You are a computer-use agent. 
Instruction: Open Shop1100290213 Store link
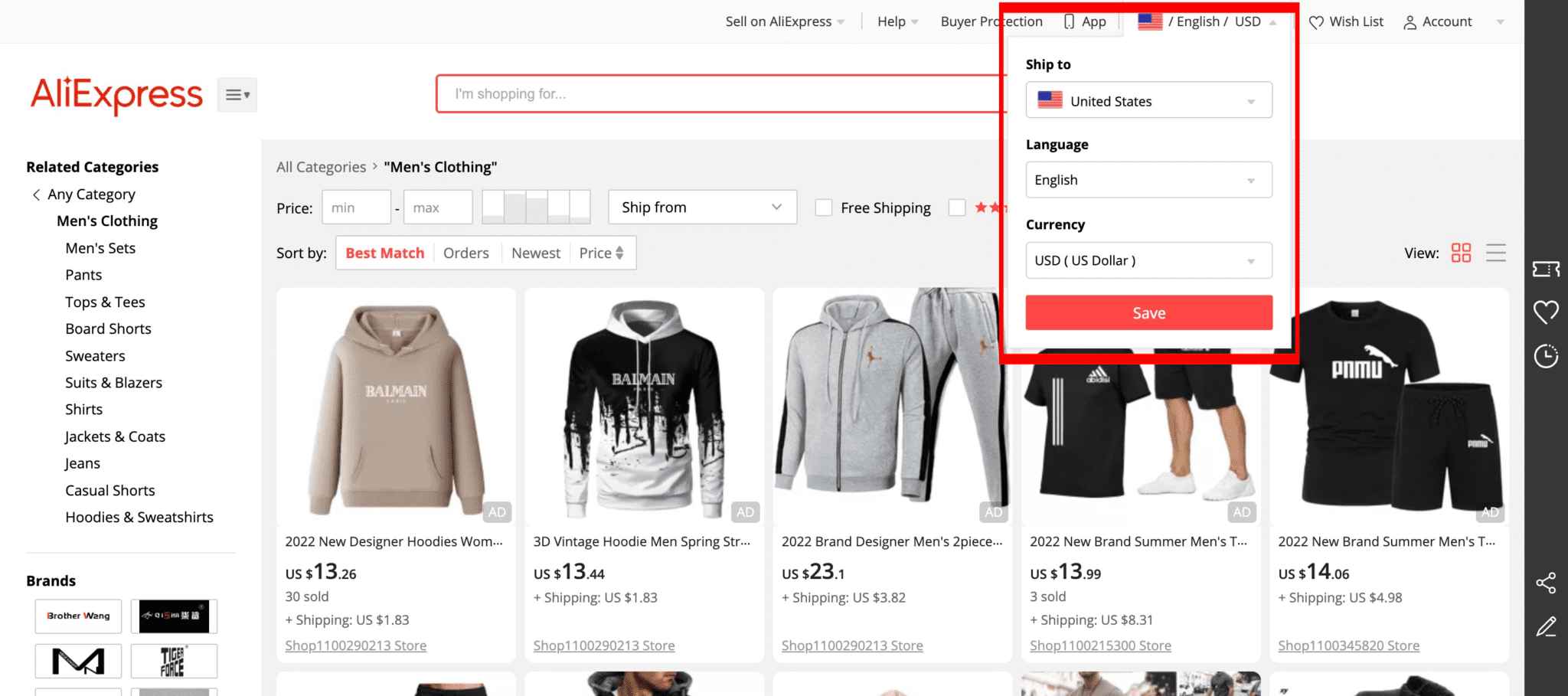pos(355,645)
